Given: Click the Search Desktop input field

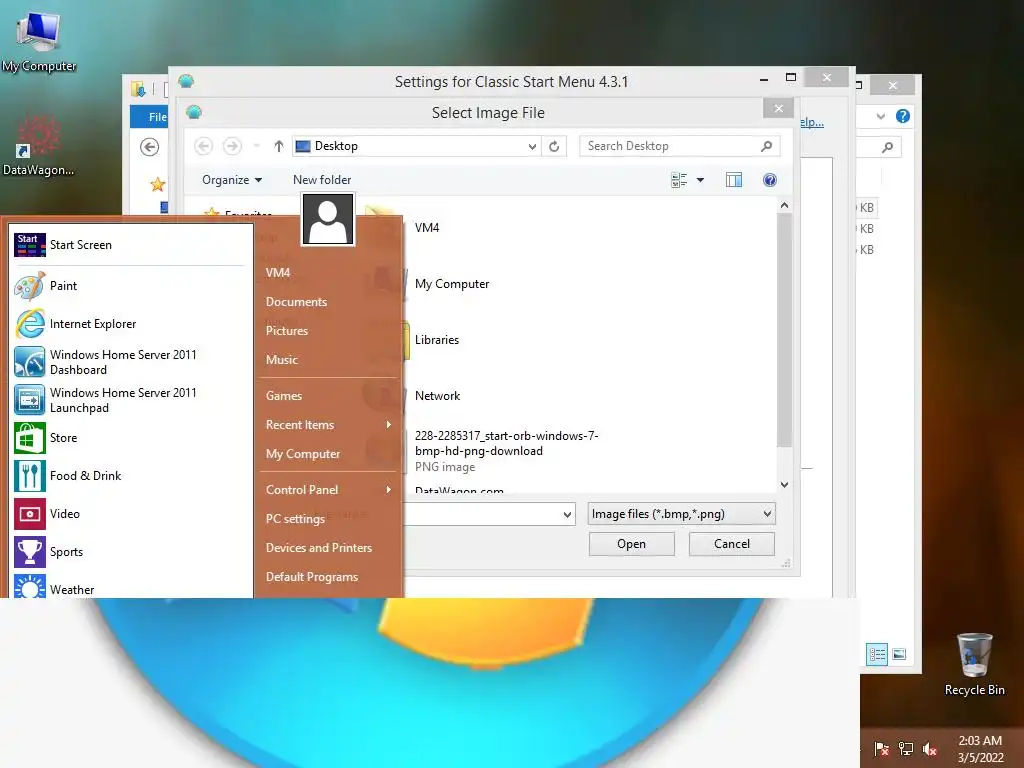Looking at the screenshot, I should (671, 146).
